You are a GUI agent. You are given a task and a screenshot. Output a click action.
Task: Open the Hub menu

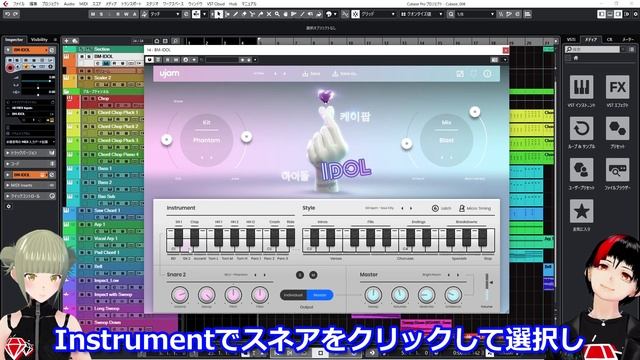click(x=233, y=4)
